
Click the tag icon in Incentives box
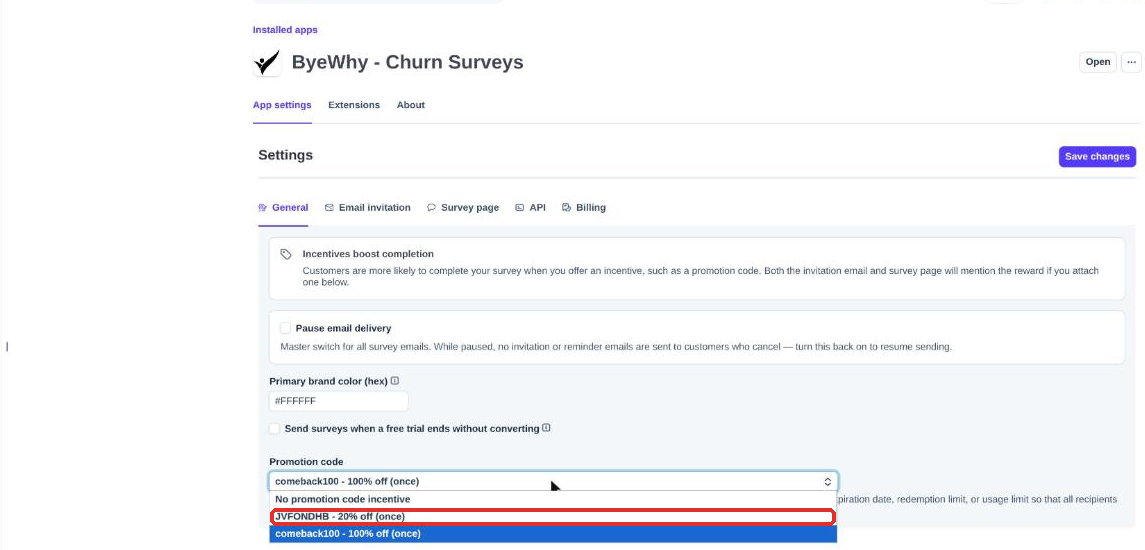click(x=286, y=254)
